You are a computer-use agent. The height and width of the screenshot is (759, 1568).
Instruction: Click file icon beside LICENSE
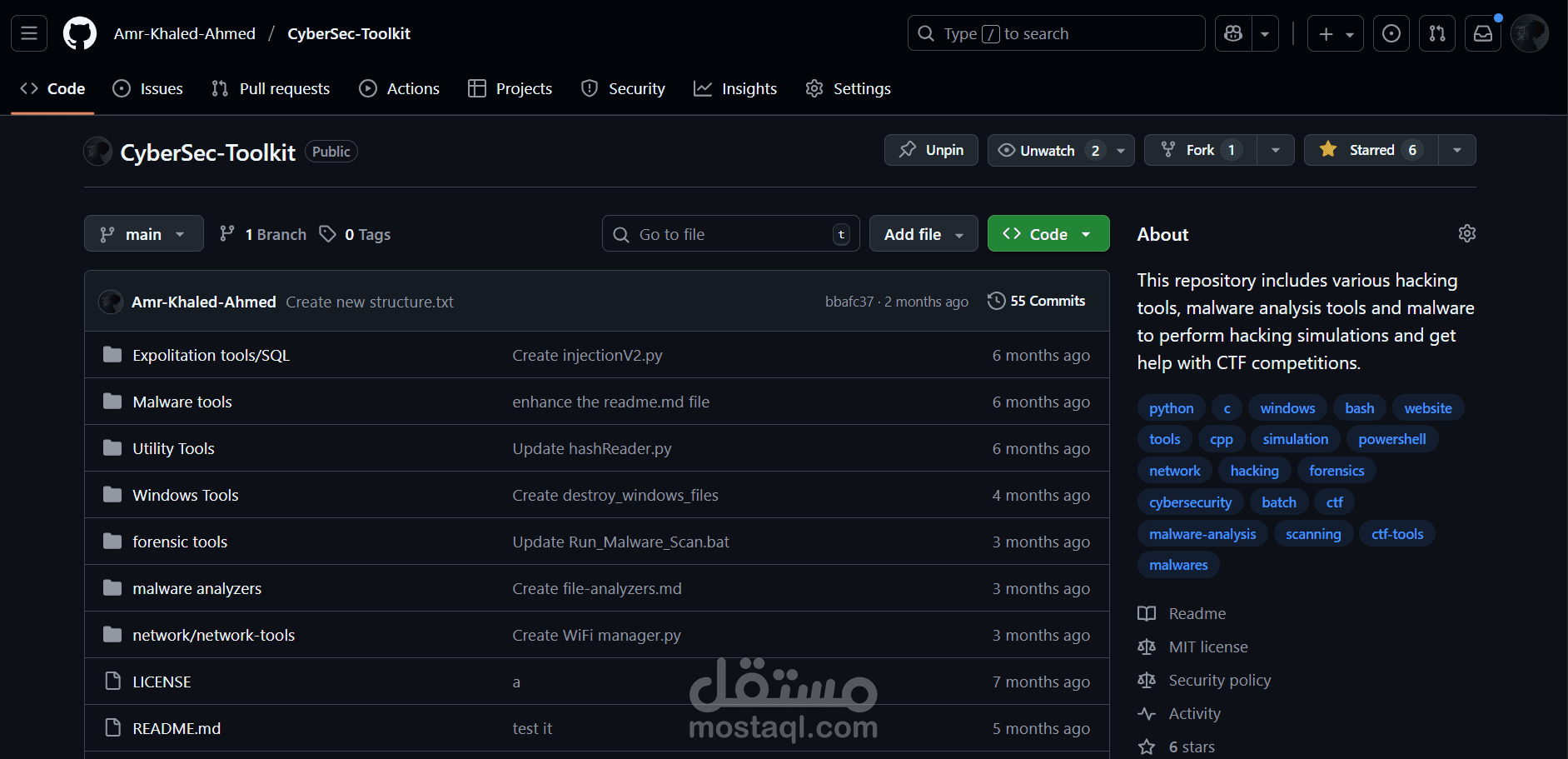[x=112, y=682]
